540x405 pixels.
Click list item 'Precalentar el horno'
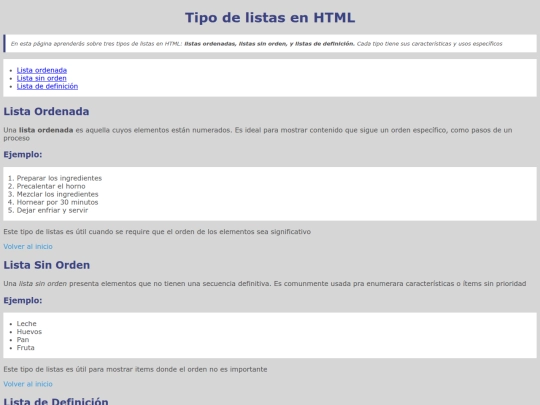tap(51, 186)
